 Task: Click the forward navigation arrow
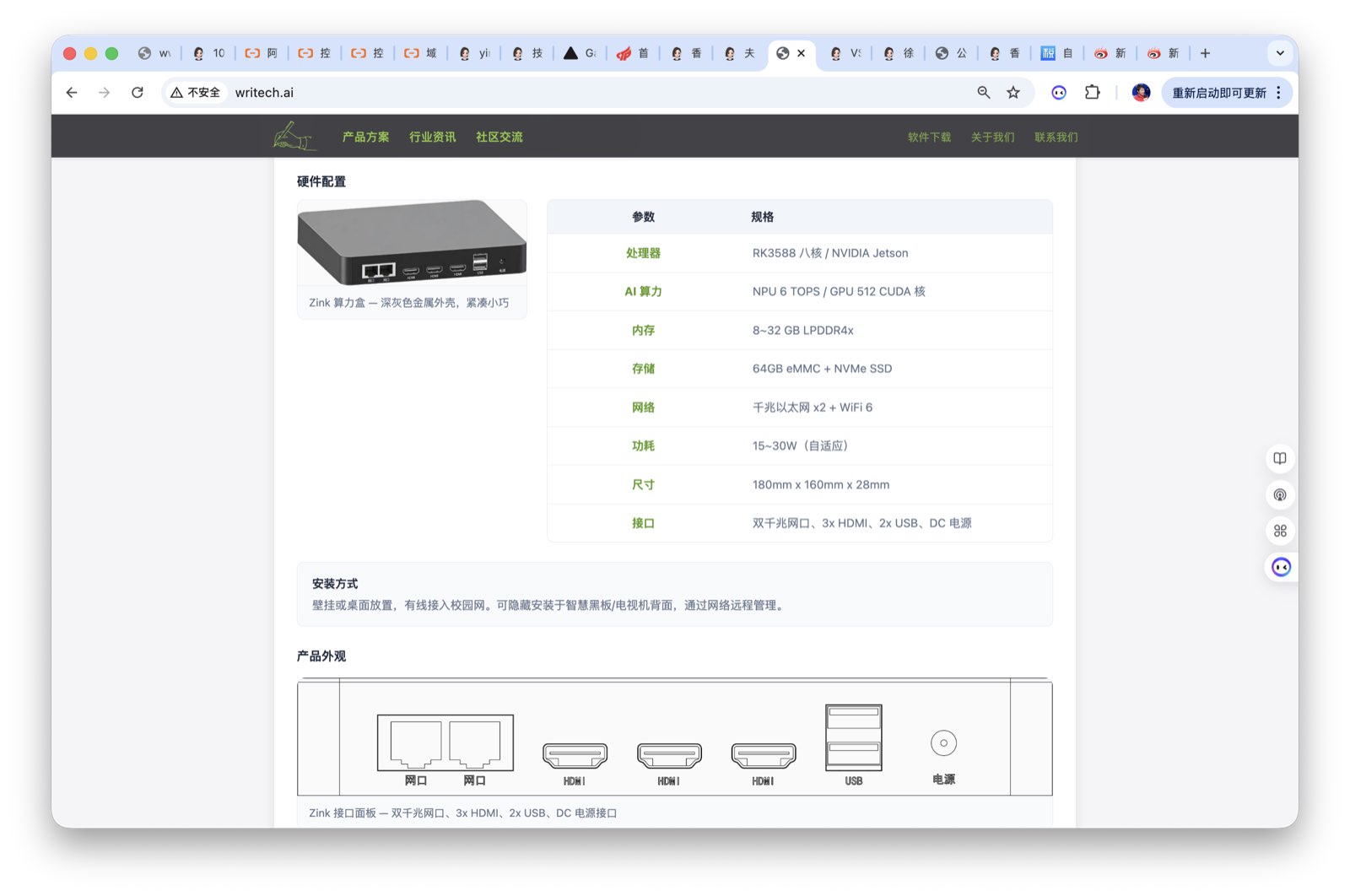click(x=105, y=93)
